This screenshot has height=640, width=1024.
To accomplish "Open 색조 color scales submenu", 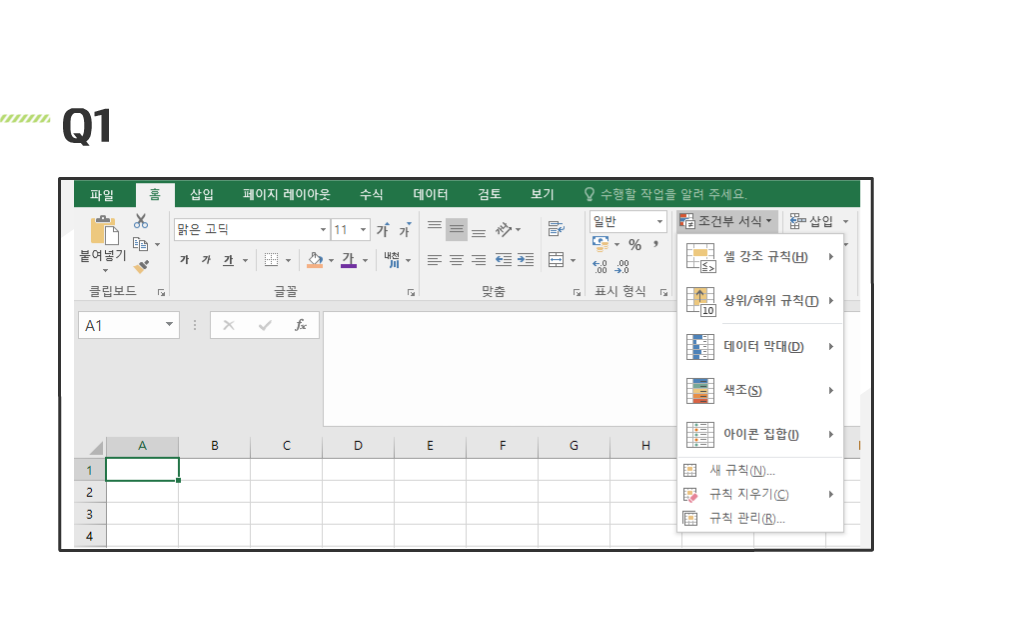I will click(x=760, y=391).
